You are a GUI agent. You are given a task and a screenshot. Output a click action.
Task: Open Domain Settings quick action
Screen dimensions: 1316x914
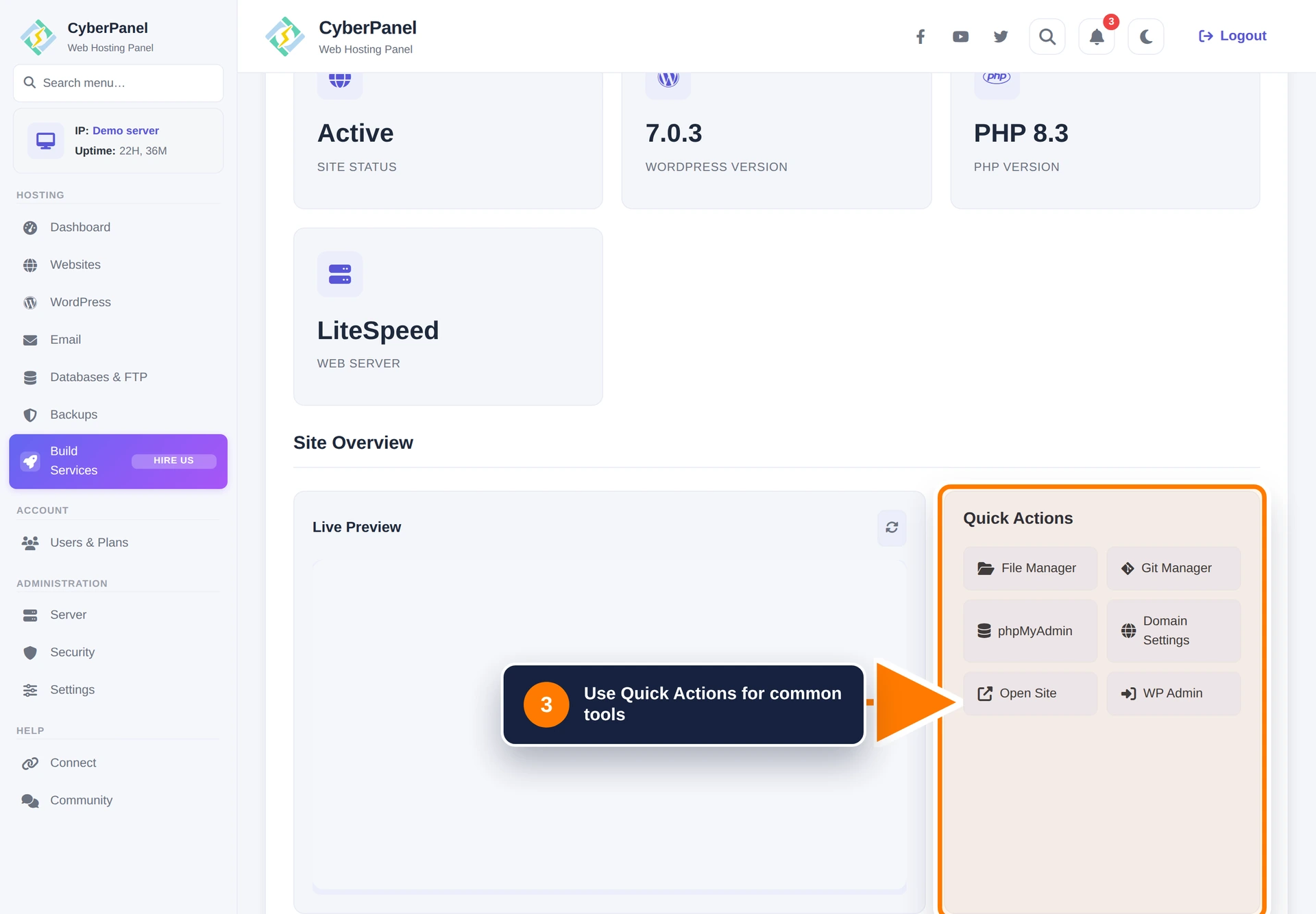tap(1173, 630)
